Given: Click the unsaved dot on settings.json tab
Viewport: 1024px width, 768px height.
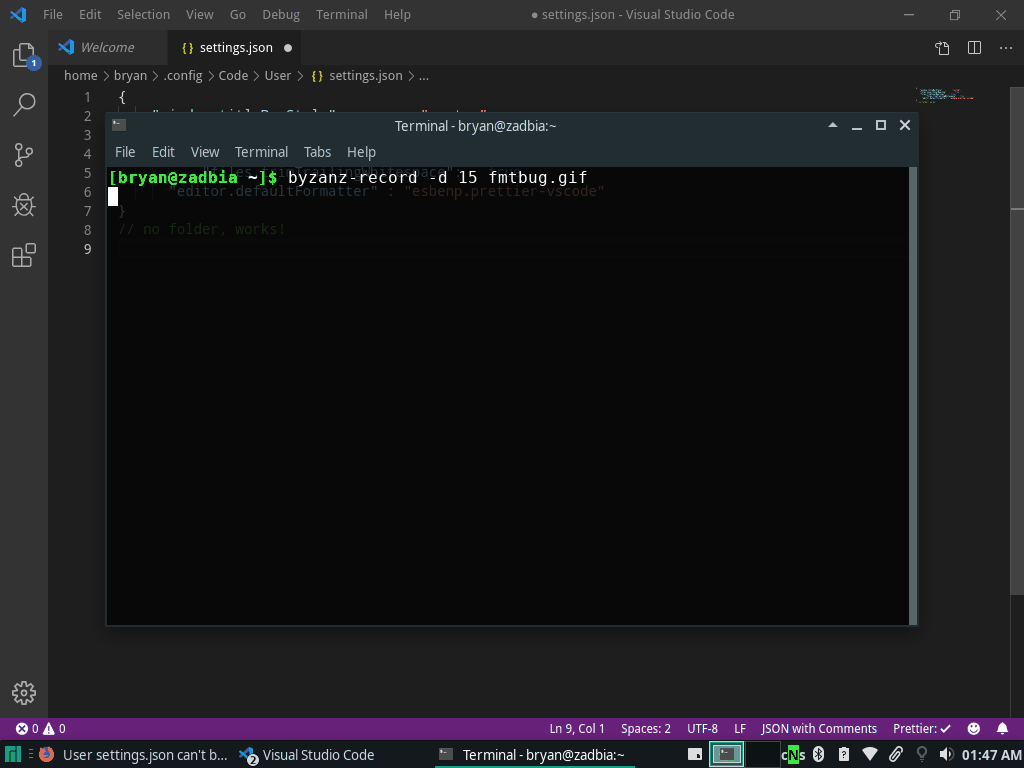Looking at the screenshot, I should tap(288, 48).
